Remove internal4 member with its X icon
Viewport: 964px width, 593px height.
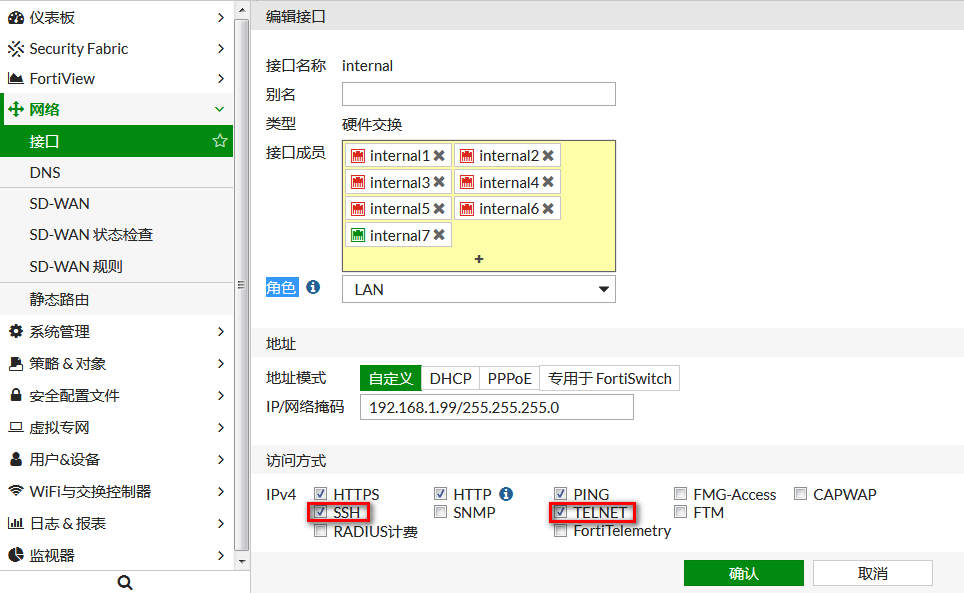[x=548, y=183]
